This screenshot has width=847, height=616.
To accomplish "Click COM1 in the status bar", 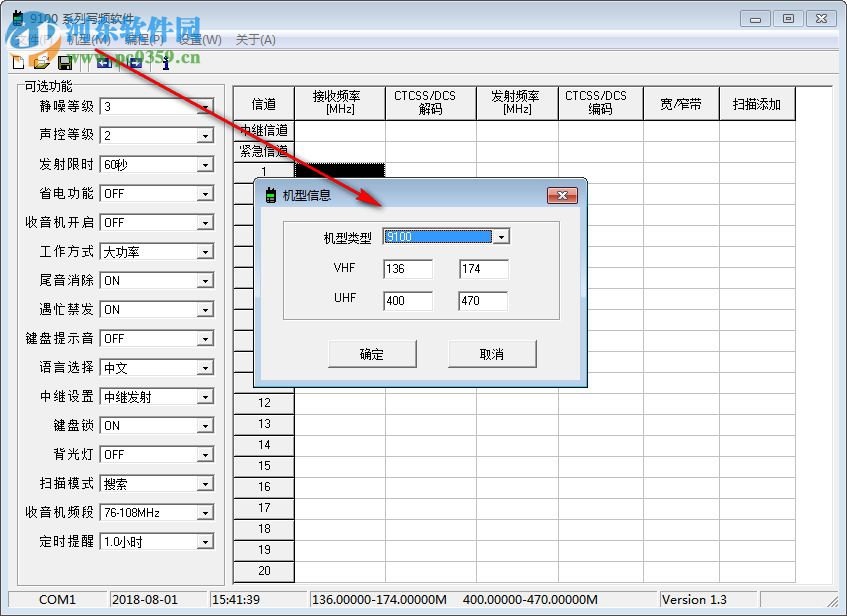I will (x=57, y=600).
